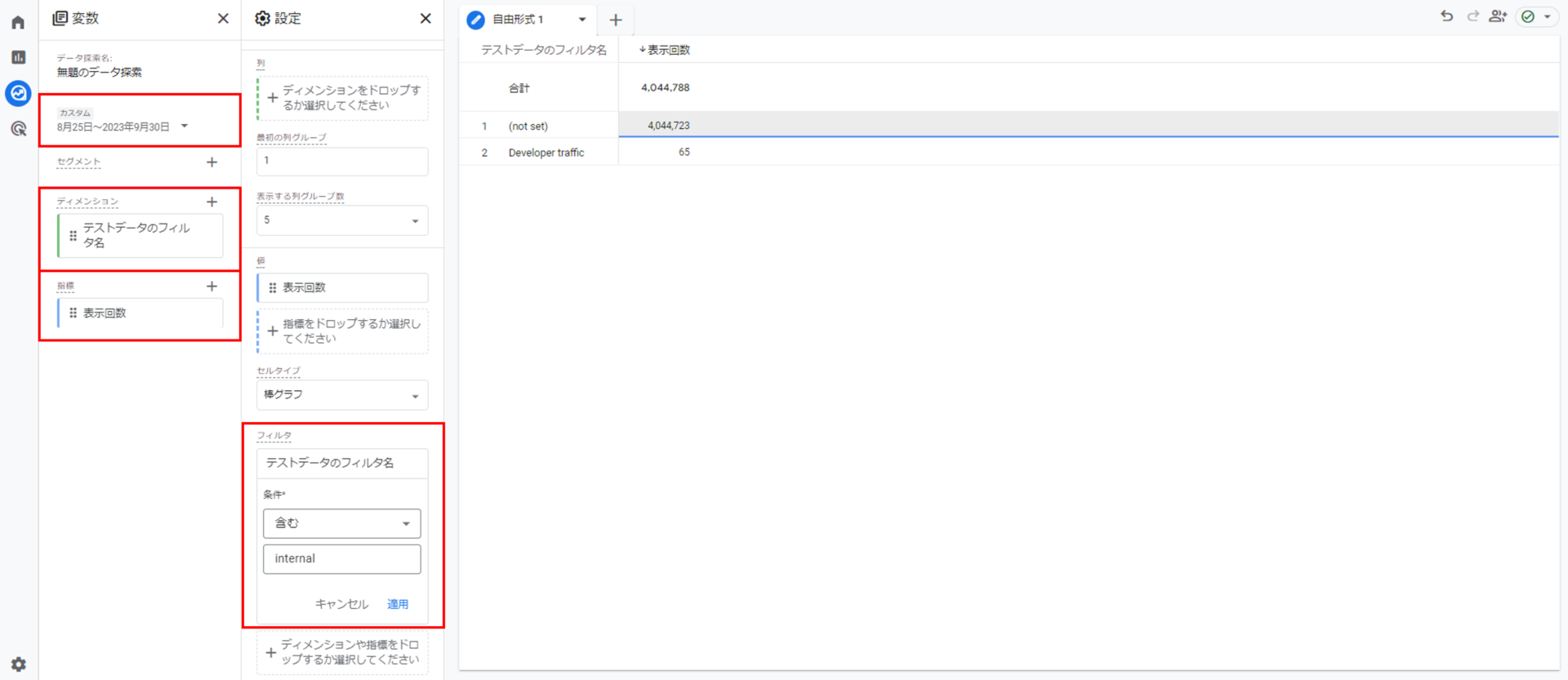Add a new segment with plus icon
Image resolution: width=1568 pixels, height=680 pixels.
(x=212, y=162)
